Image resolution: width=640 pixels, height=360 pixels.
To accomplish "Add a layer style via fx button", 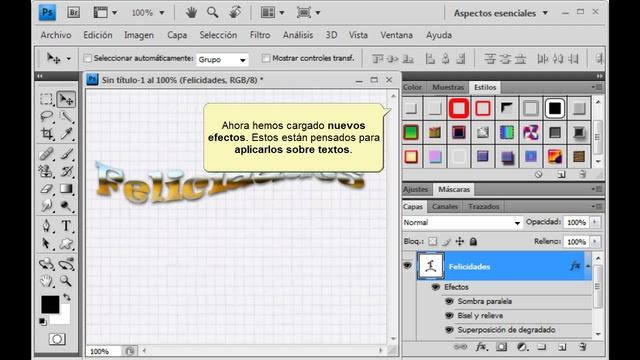I will (481, 347).
